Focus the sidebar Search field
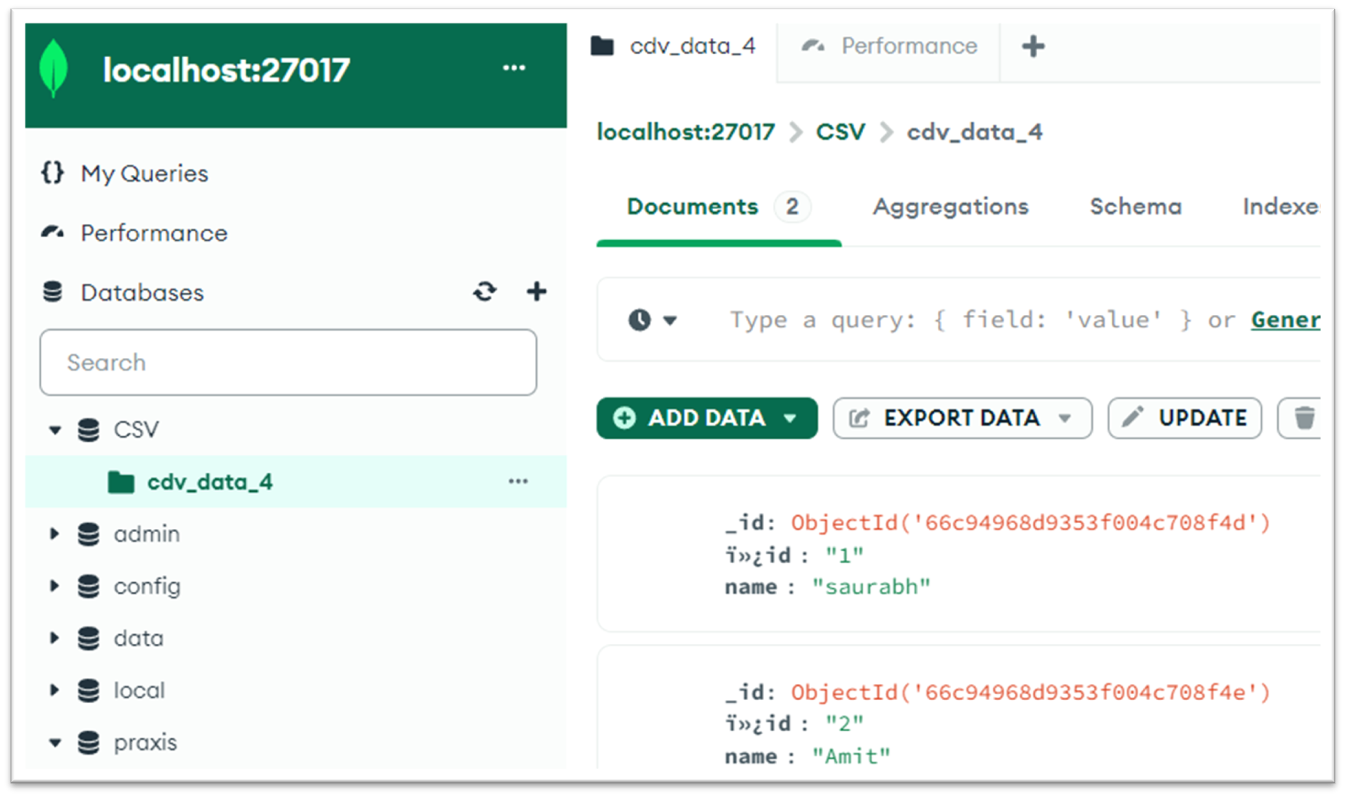1346x797 pixels. coord(288,362)
